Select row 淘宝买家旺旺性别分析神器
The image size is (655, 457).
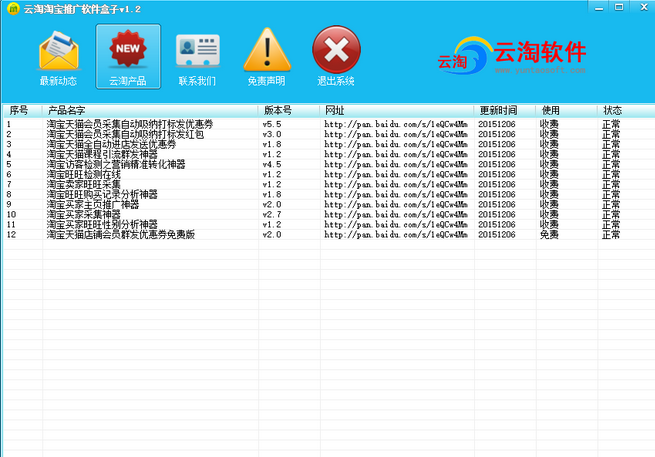(329, 224)
